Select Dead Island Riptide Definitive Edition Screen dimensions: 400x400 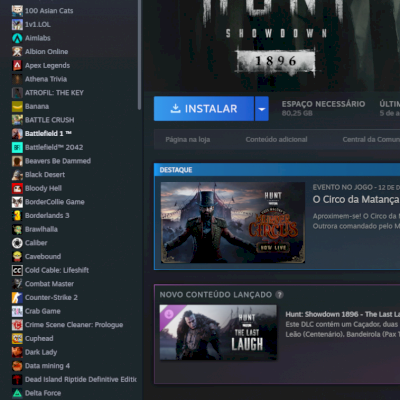point(81,380)
